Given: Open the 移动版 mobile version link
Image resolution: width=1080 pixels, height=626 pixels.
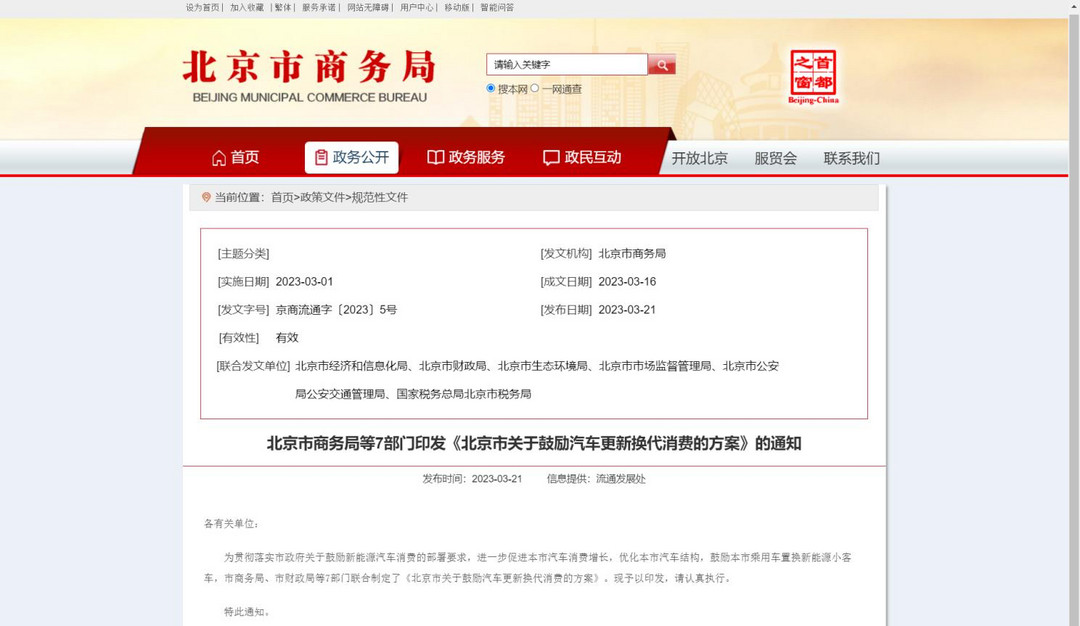Looking at the screenshot, I should [x=457, y=8].
